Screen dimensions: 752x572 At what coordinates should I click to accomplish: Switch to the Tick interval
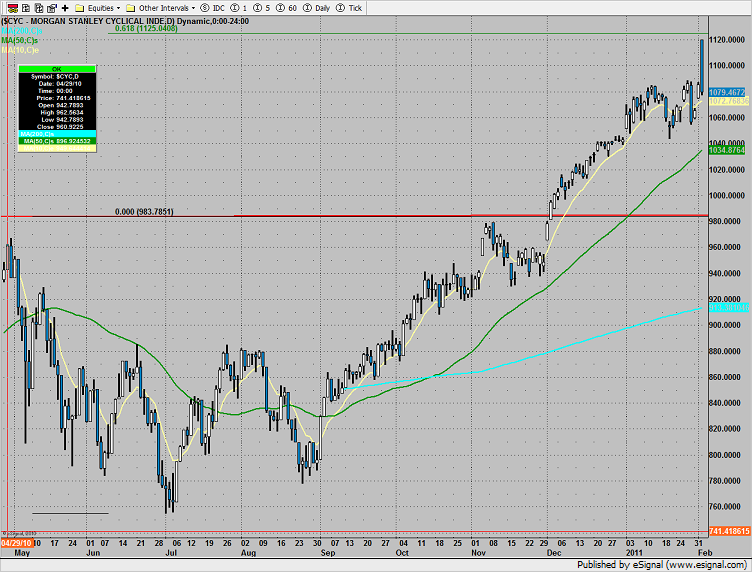349,8
